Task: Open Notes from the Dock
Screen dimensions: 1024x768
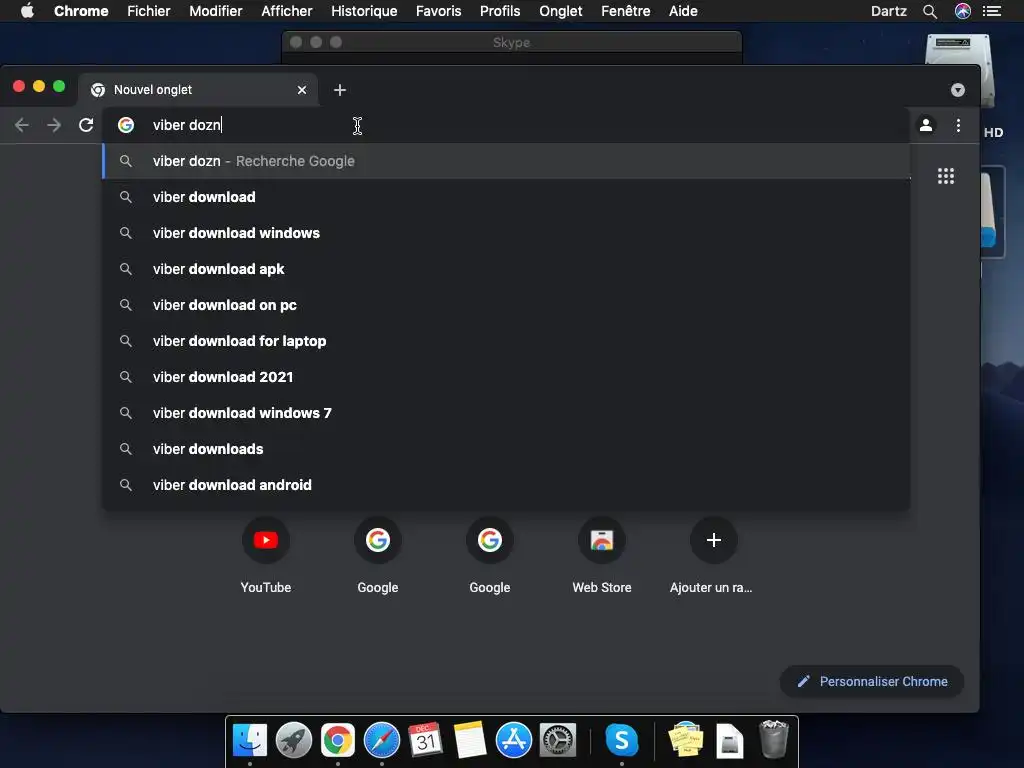Action: tap(470, 741)
